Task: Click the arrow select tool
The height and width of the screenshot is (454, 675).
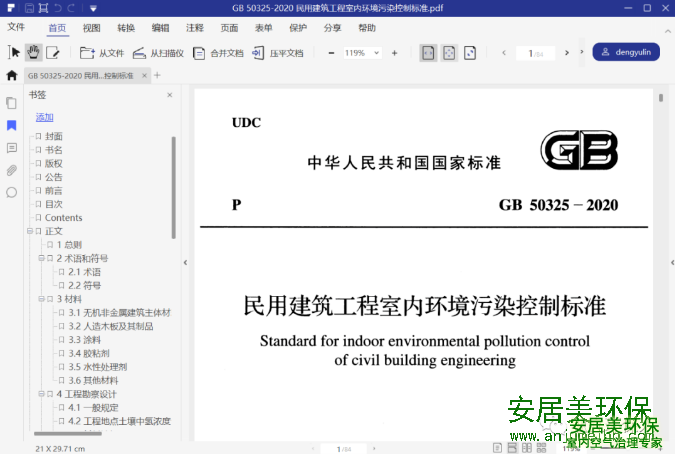Action: 14,52
